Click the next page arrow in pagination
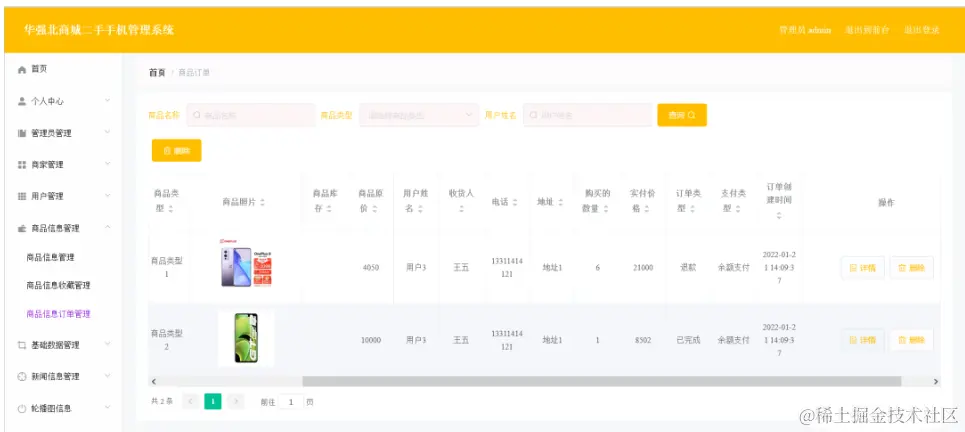 click(x=235, y=402)
